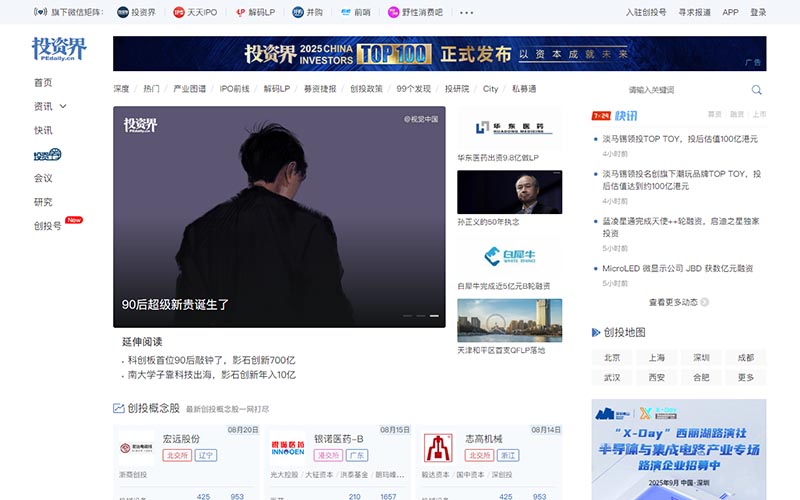800x500 pixels.
Task: Open the 淡马锡领投TOP TOY news item
Action: pyautogui.click(x=680, y=139)
